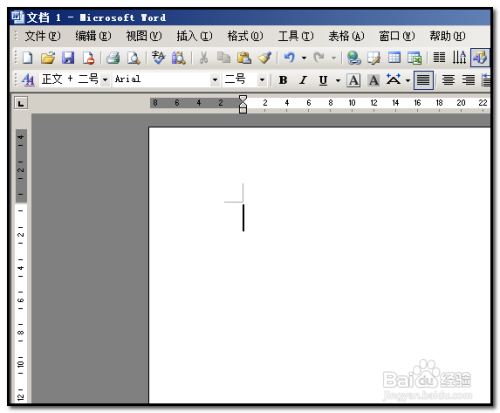
Task: Open the 格式(O) menu
Action: pos(245,36)
